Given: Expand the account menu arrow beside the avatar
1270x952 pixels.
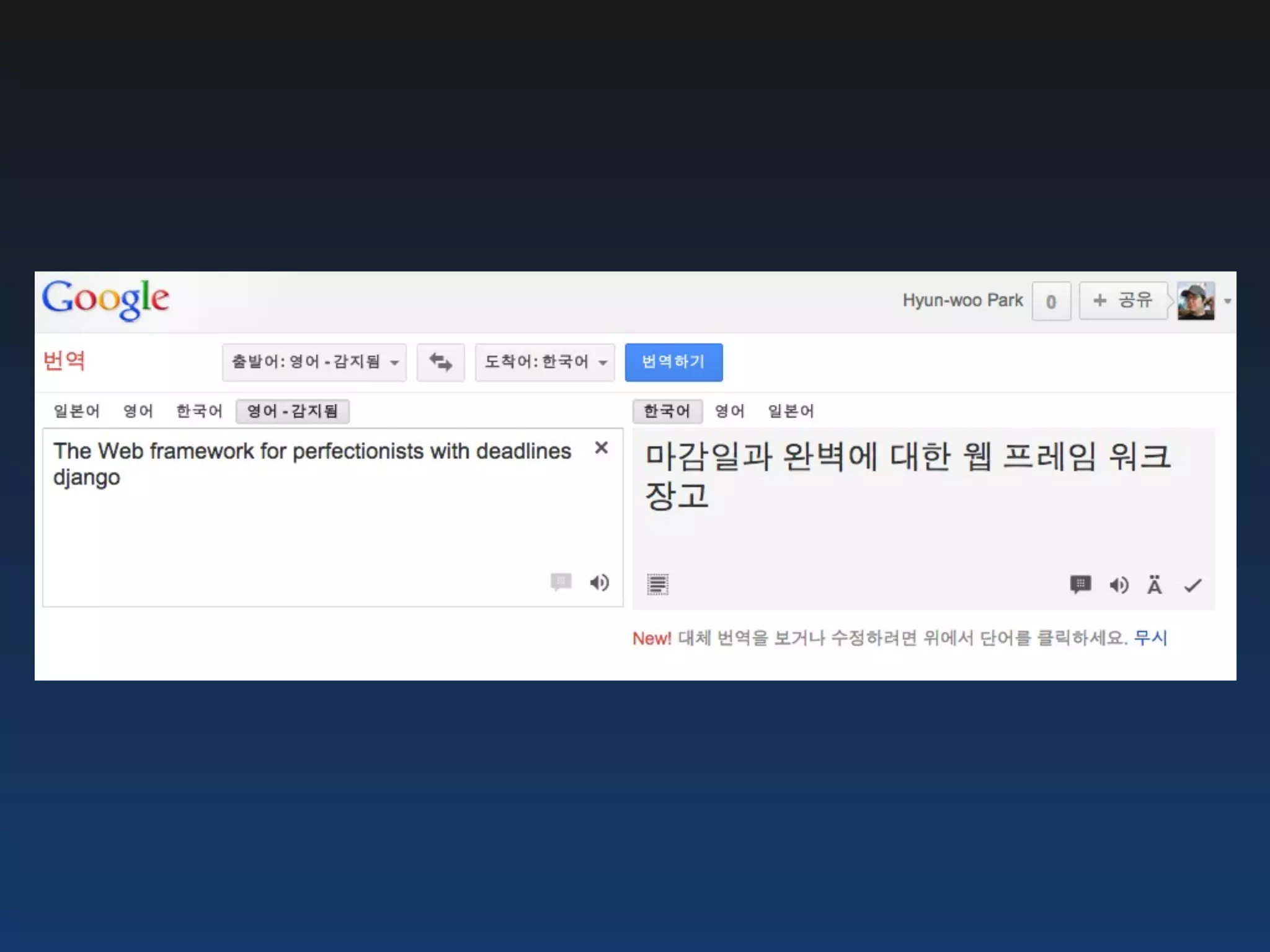Looking at the screenshot, I should (1227, 301).
